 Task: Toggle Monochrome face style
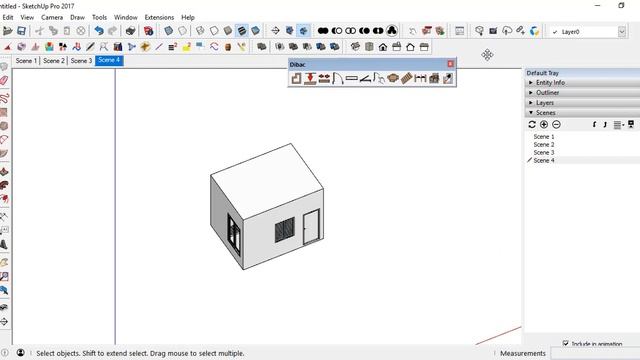tap(256, 31)
